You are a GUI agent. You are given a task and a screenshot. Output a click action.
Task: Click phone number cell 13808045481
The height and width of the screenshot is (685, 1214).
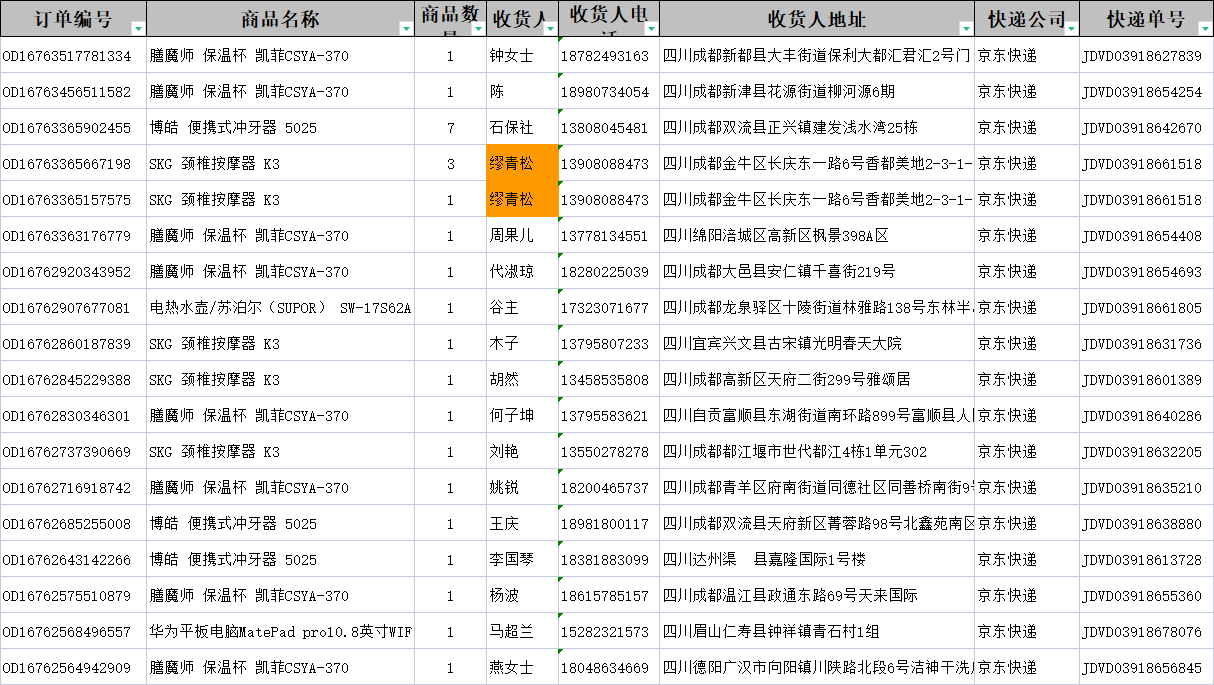pos(609,127)
